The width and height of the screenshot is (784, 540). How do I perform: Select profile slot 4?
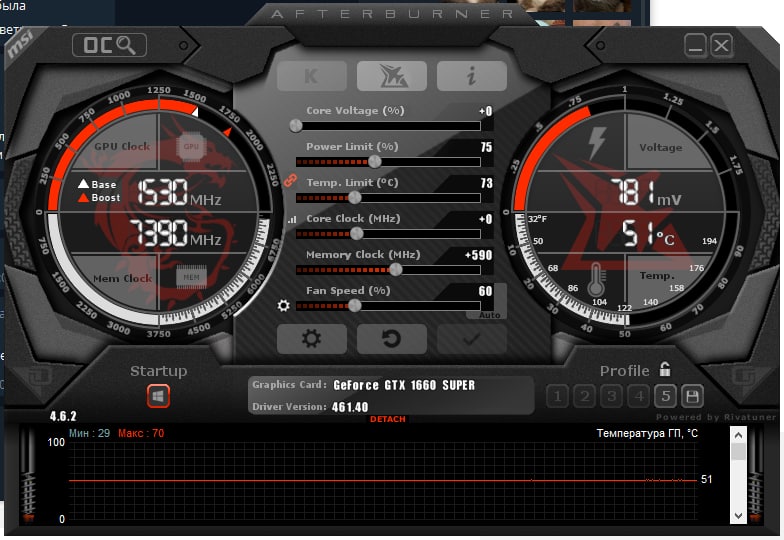(x=638, y=396)
